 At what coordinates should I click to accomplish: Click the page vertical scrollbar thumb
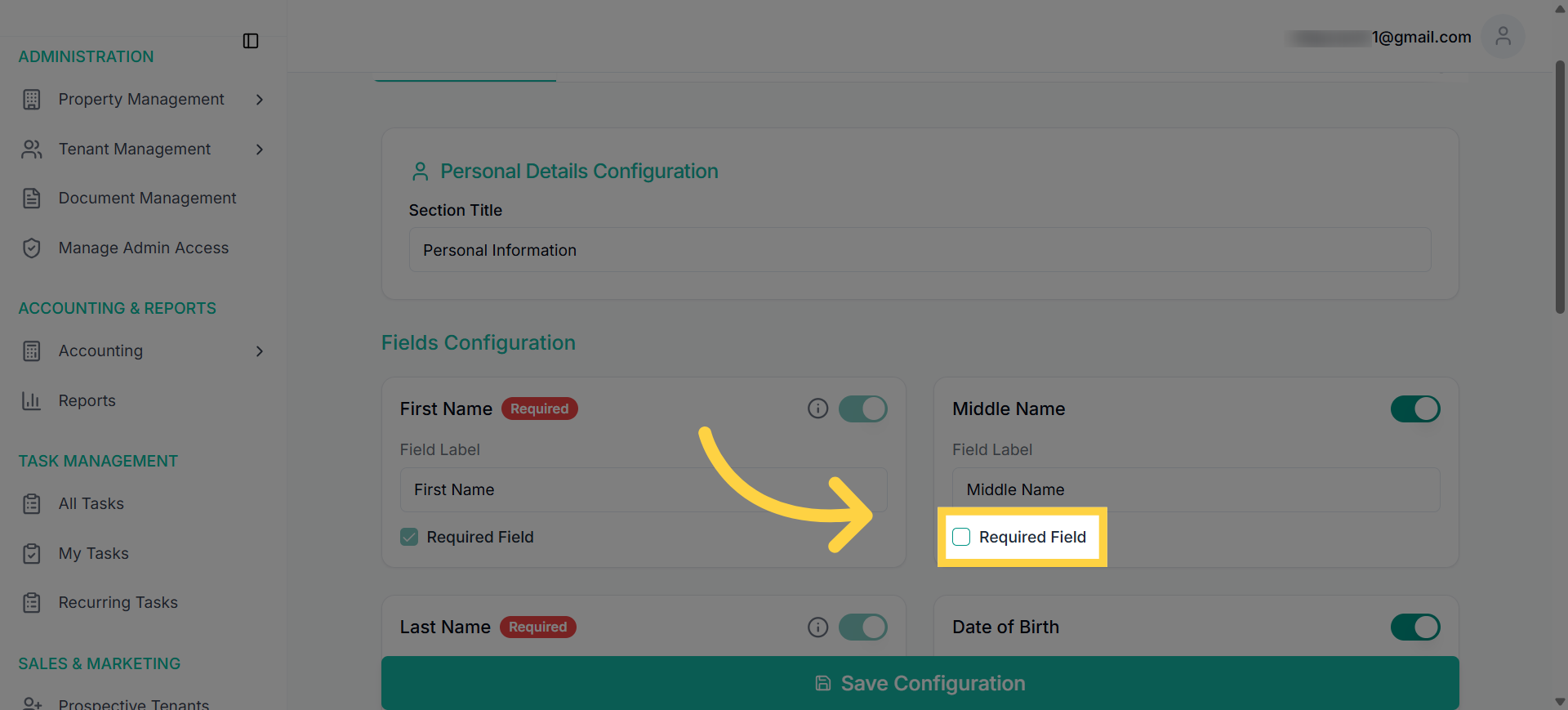(1560, 186)
